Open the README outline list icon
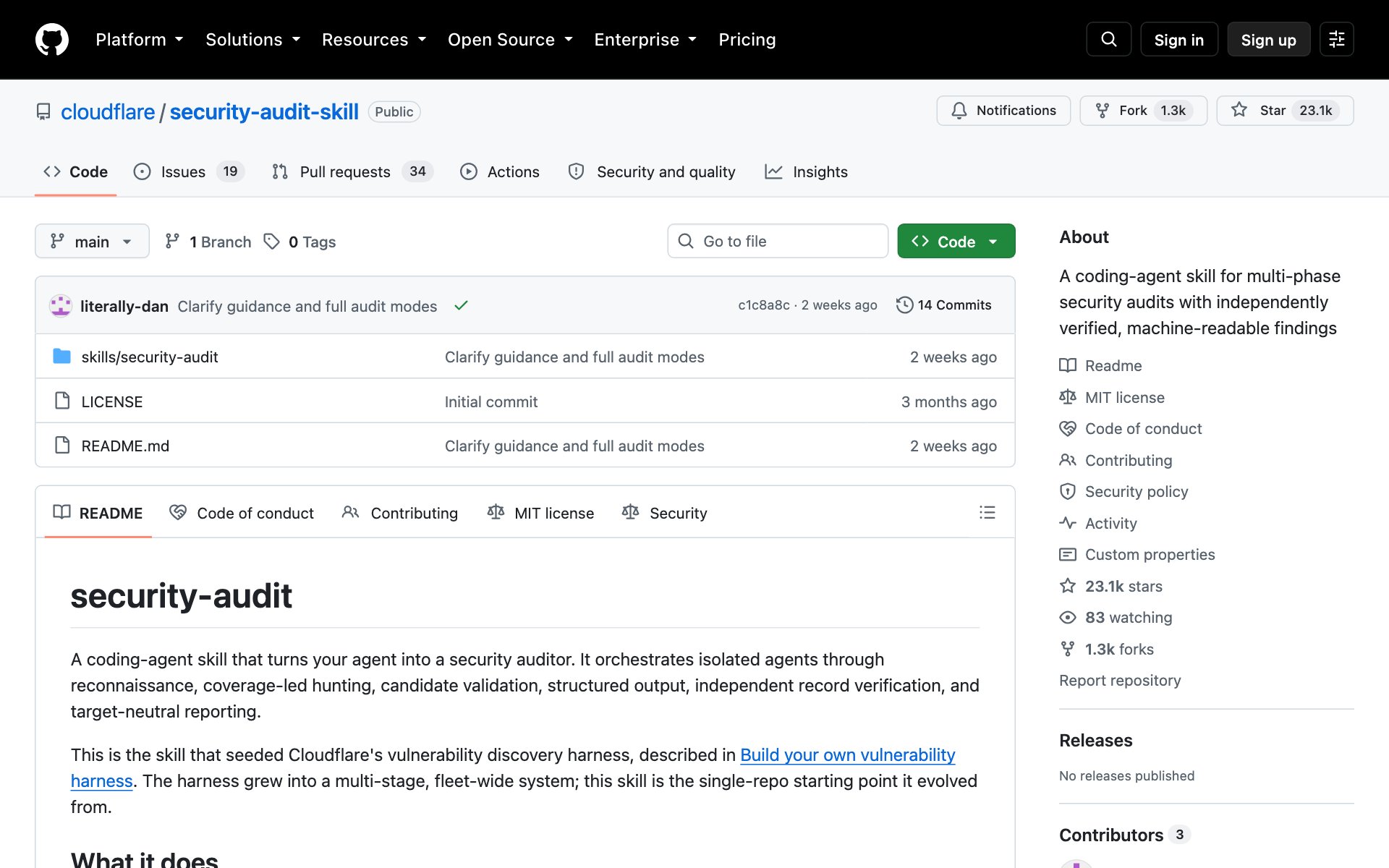This screenshot has height=868, width=1389. pos(987,512)
